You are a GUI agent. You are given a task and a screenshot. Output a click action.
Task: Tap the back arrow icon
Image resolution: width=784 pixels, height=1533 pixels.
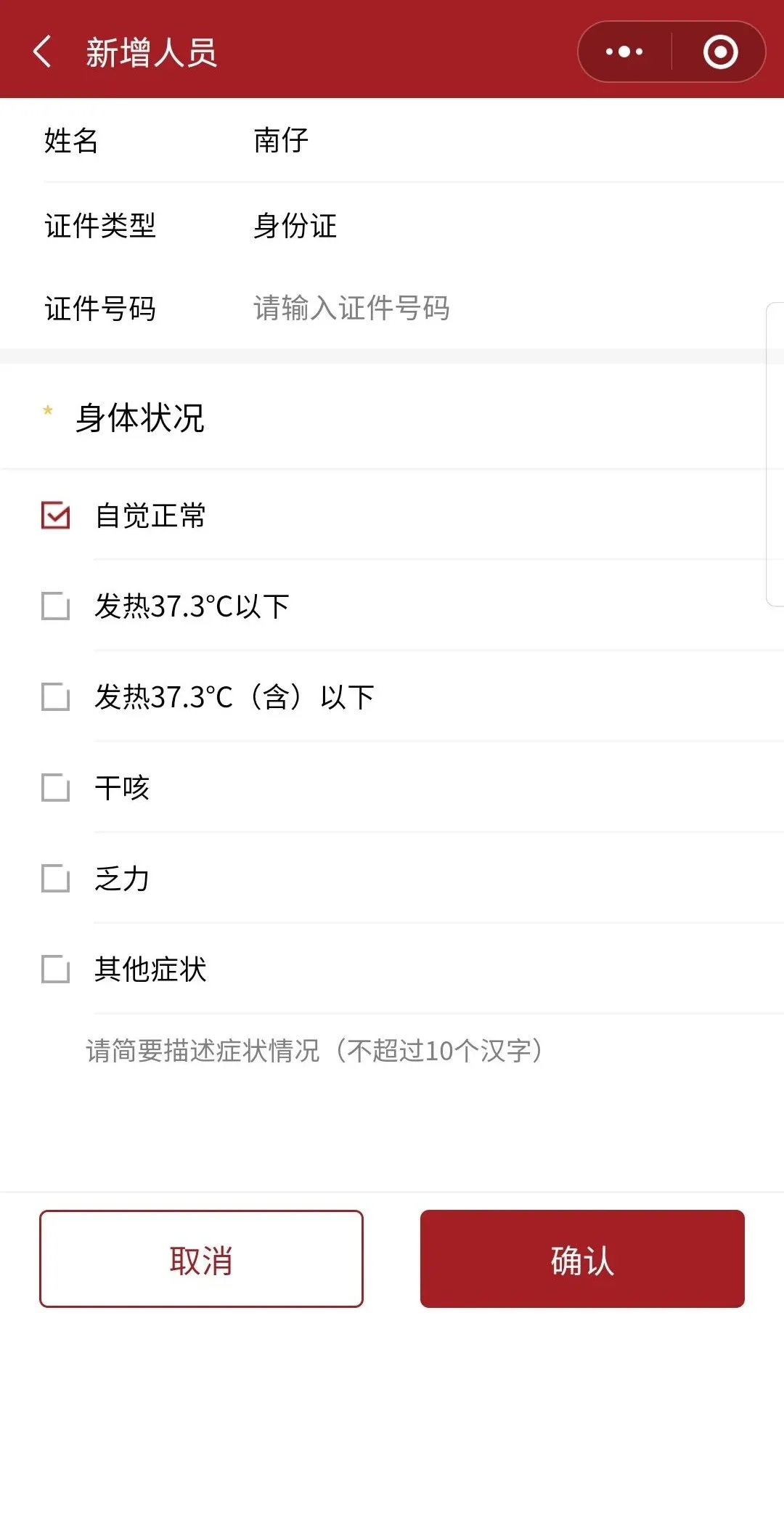[x=43, y=52]
